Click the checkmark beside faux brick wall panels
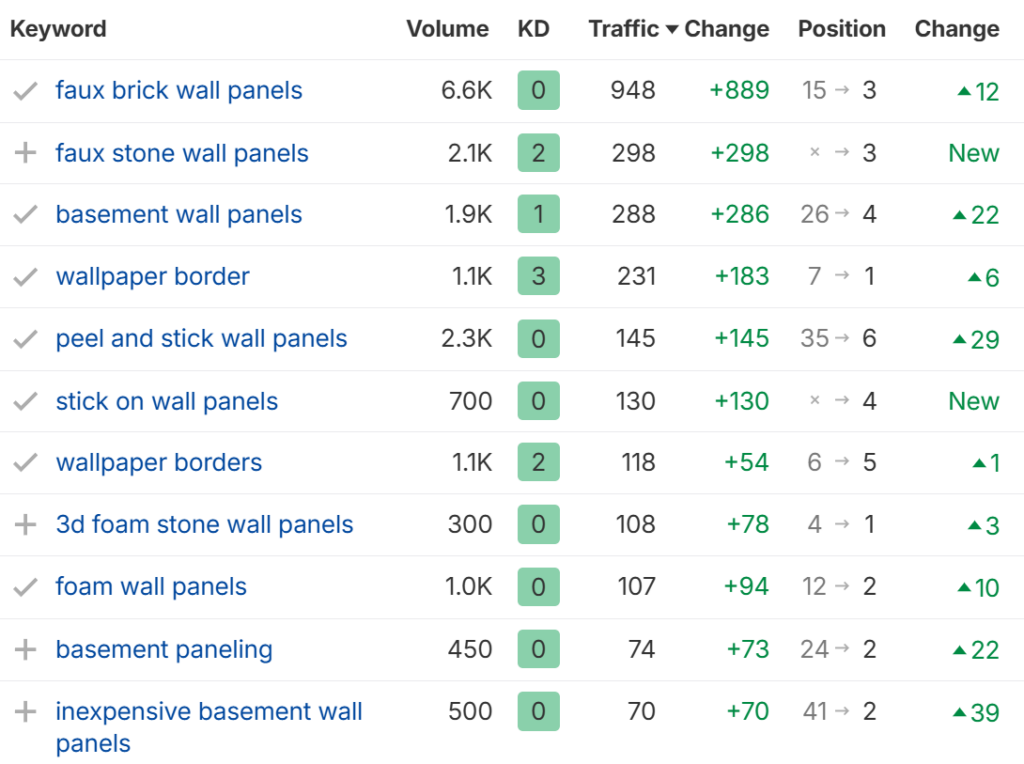The height and width of the screenshot is (764, 1024). 25,91
